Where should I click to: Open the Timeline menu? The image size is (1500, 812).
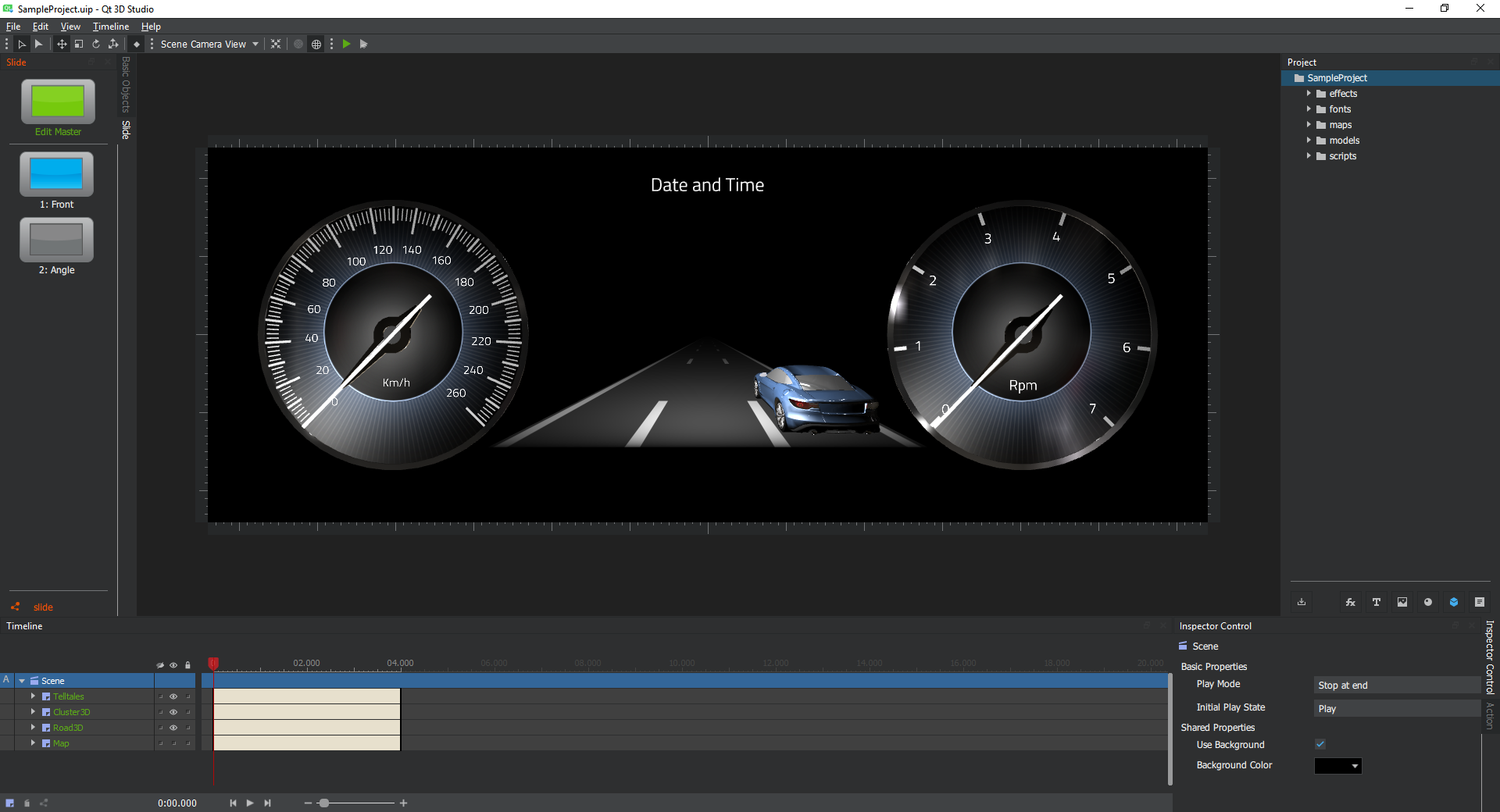(x=111, y=27)
